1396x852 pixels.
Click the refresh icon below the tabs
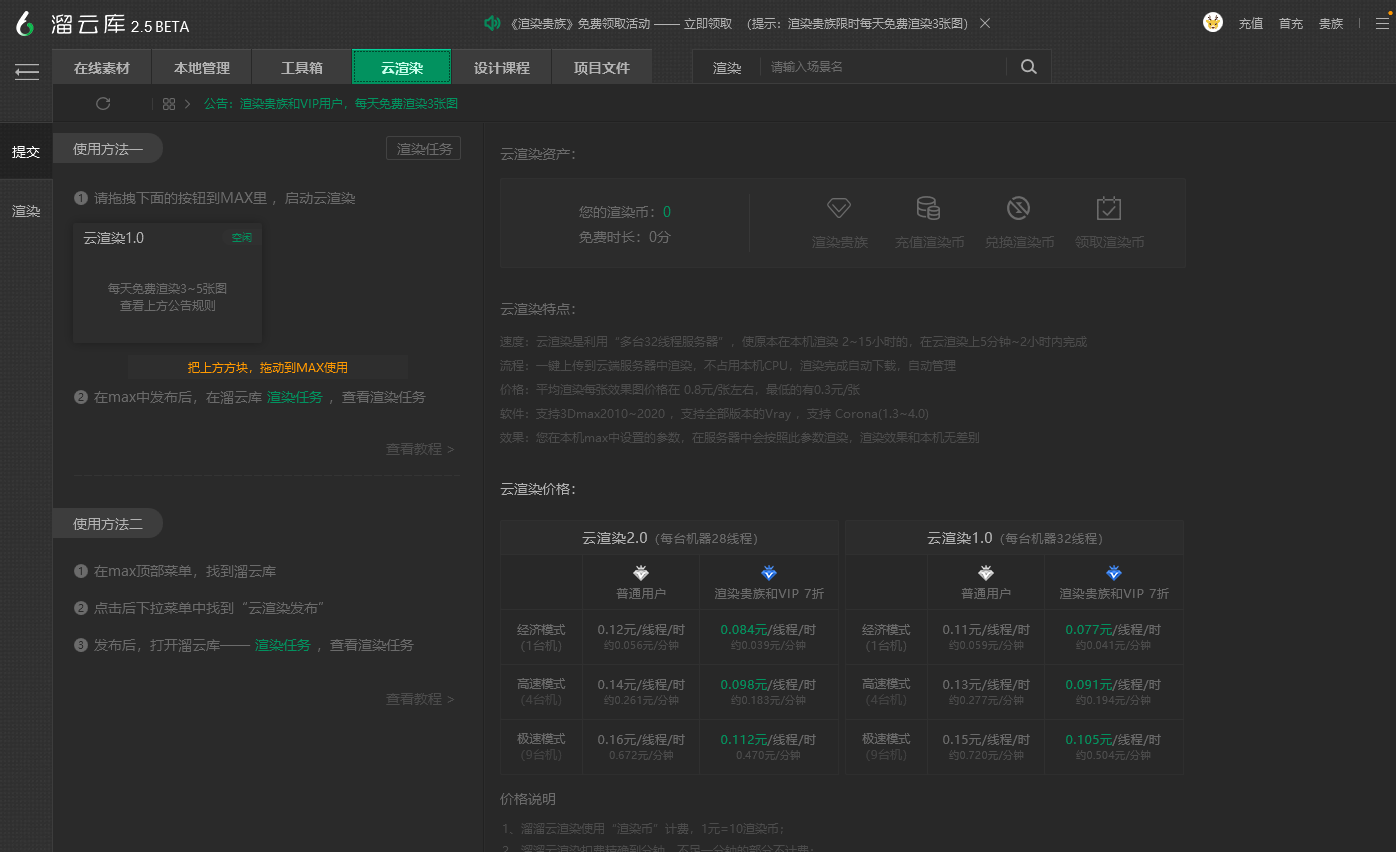(x=102, y=104)
